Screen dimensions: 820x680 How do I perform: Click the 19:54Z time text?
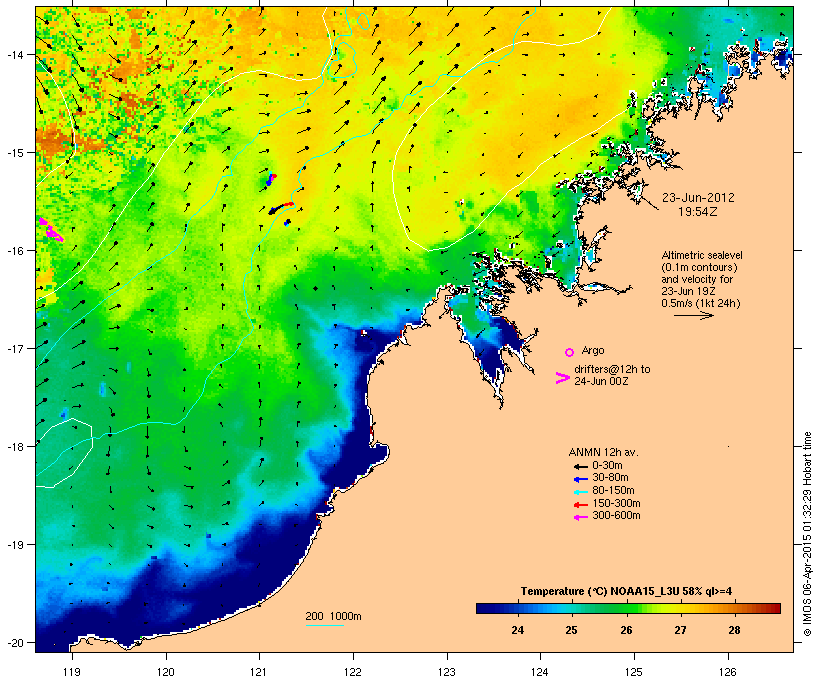[x=698, y=212]
